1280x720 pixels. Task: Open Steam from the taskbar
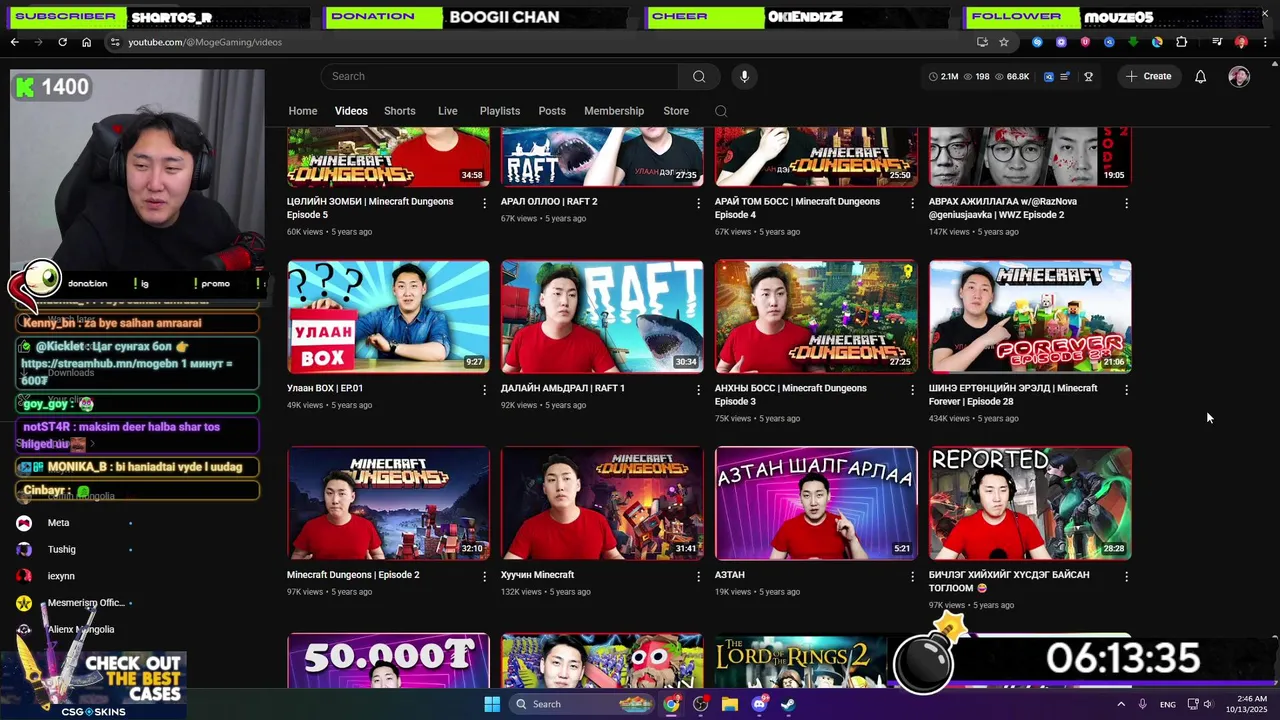788,704
